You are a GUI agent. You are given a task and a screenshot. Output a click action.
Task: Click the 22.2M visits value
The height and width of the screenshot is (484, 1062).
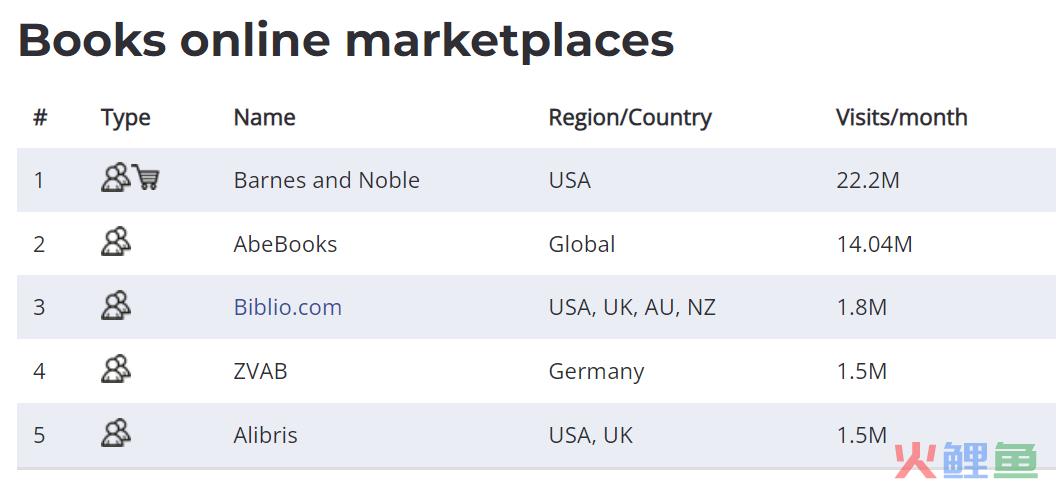(868, 180)
